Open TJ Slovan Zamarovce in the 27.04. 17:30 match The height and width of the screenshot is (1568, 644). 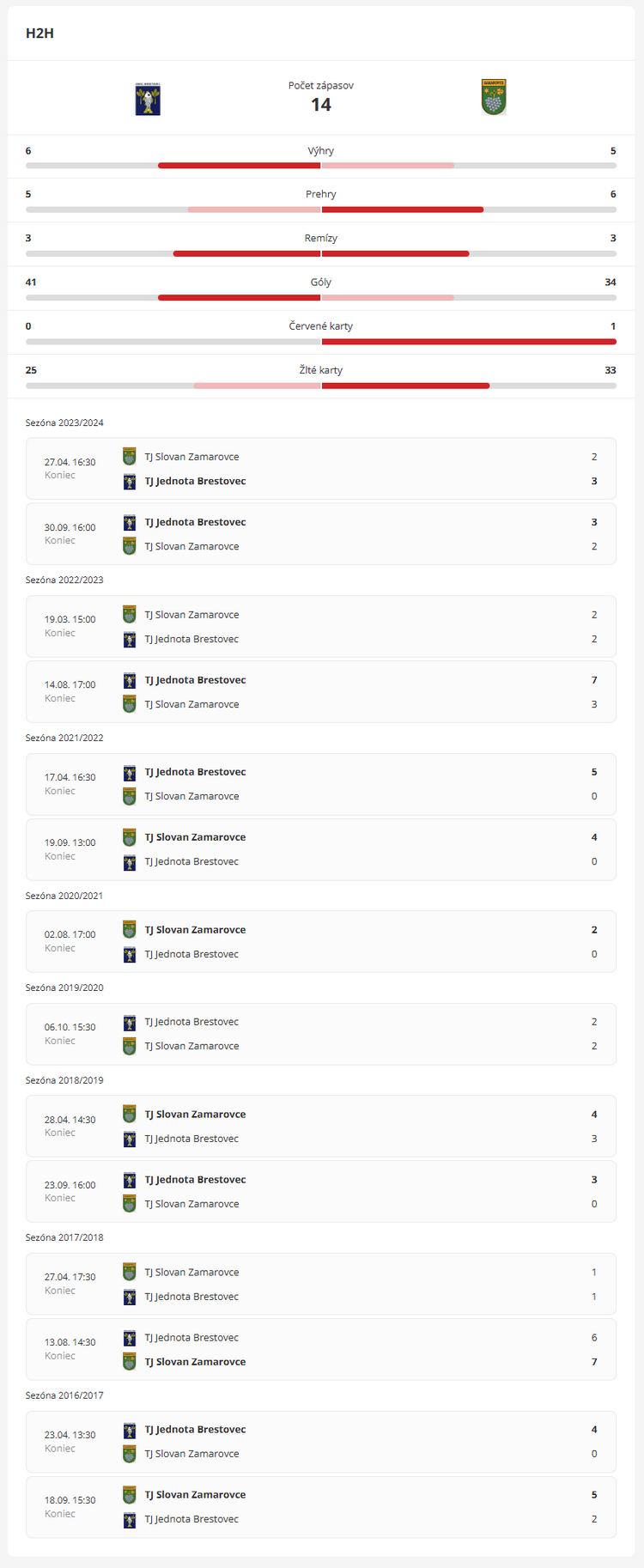(x=191, y=1273)
